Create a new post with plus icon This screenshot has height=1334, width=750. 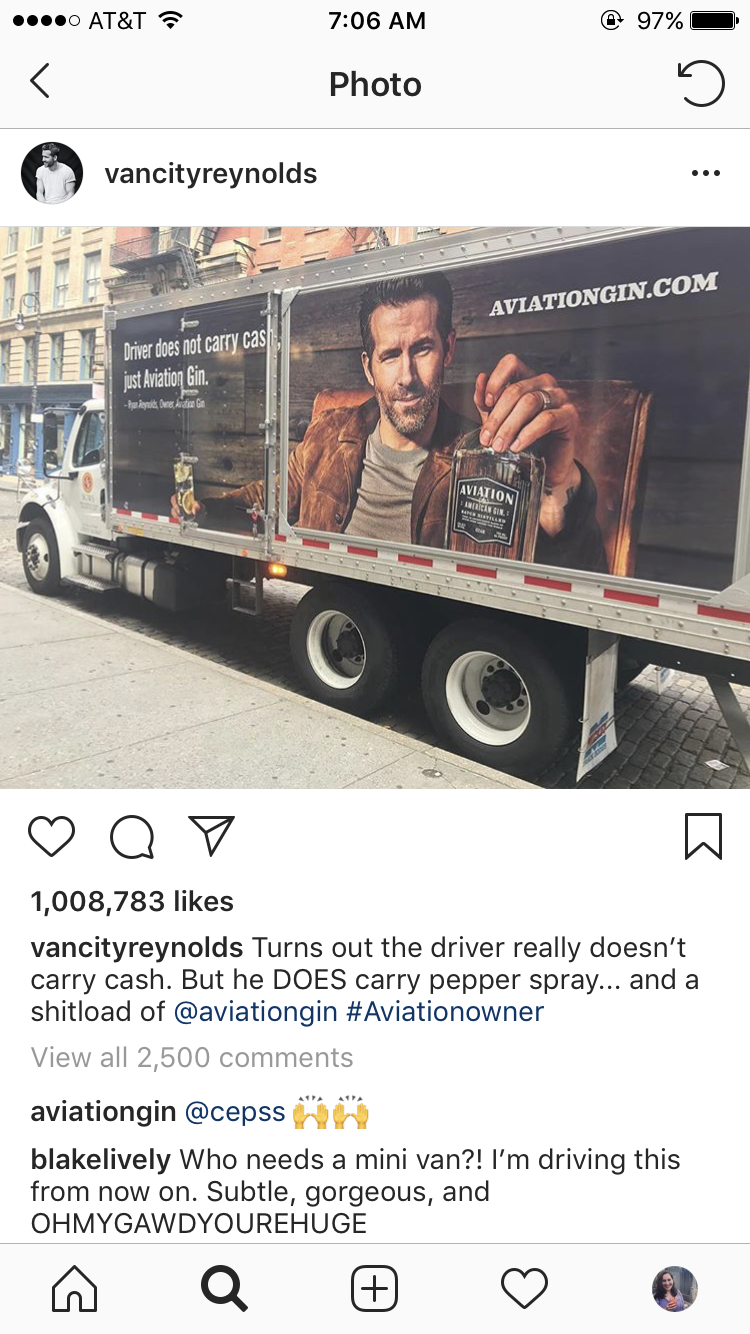(375, 1289)
